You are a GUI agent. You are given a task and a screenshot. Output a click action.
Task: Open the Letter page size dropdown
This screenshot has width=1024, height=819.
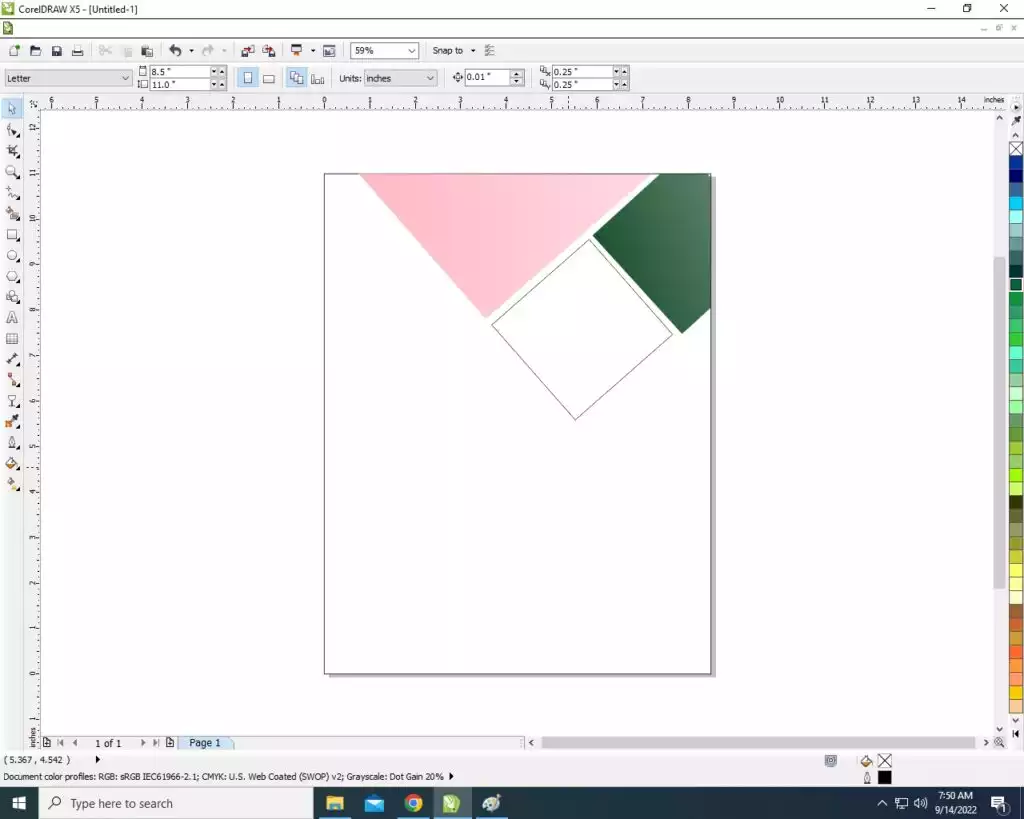click(125, 78)
